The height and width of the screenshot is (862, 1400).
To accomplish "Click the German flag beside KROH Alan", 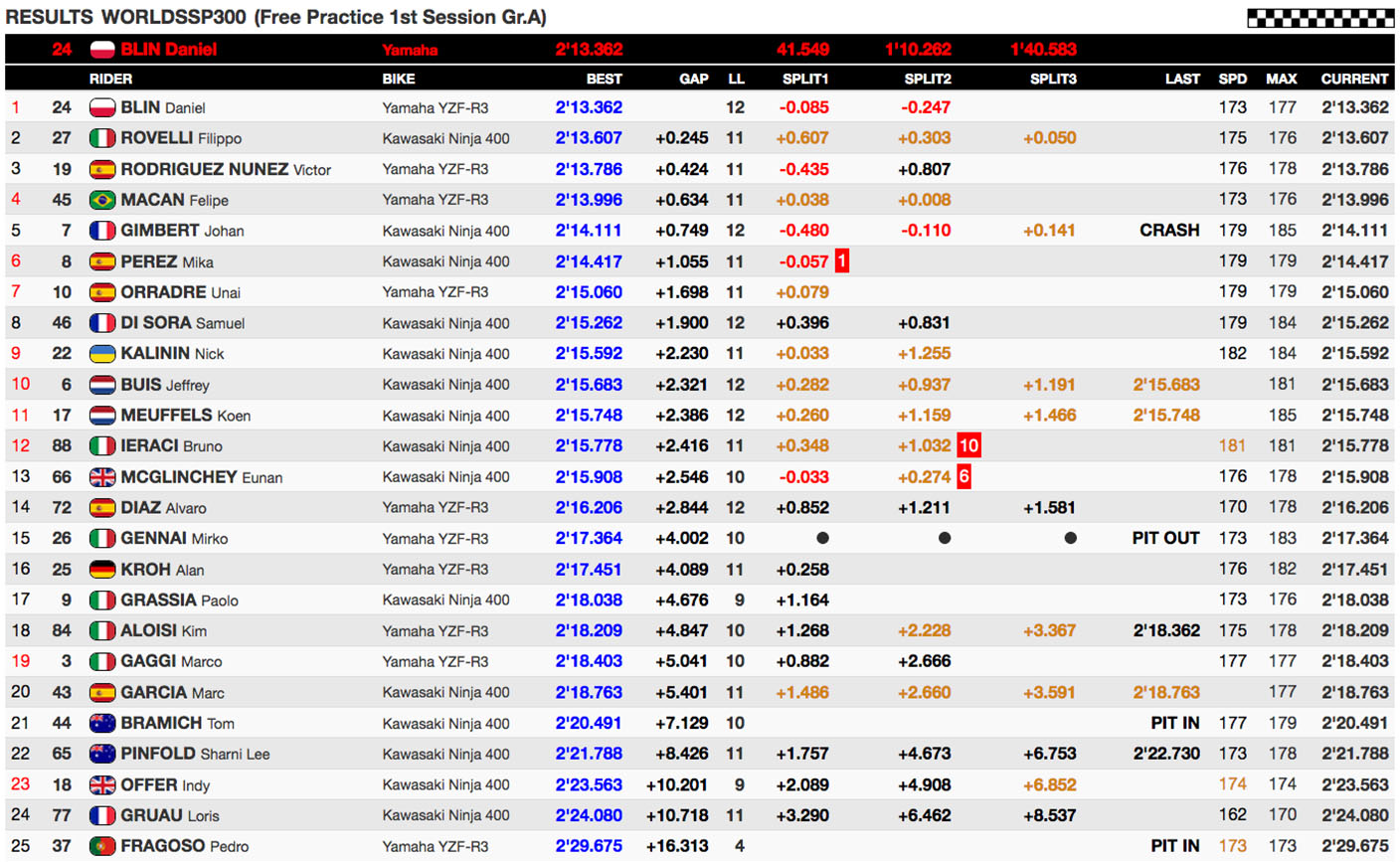I will [x=102, y=570].
